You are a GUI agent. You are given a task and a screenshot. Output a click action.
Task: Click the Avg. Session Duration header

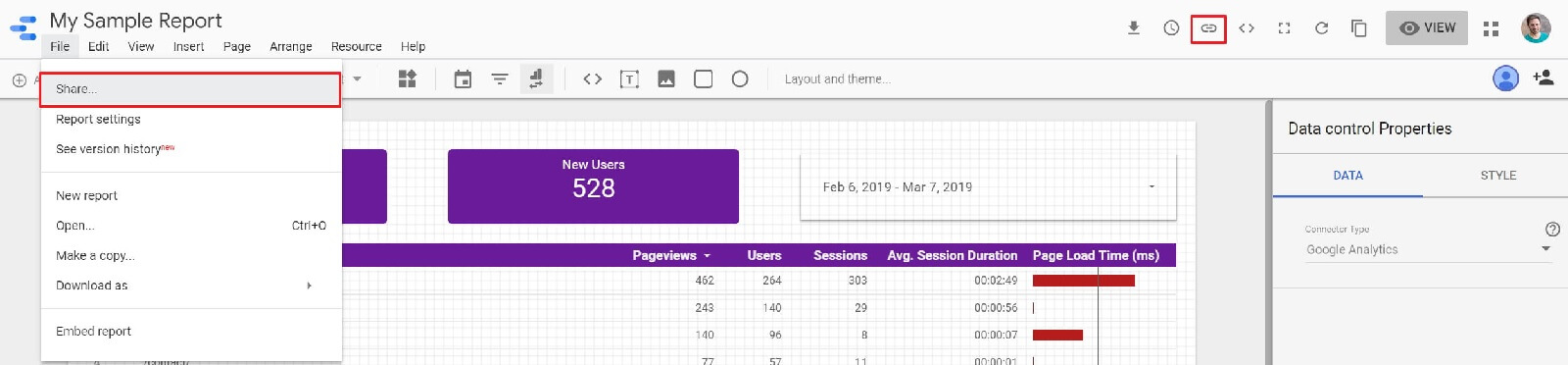[953, 255]
